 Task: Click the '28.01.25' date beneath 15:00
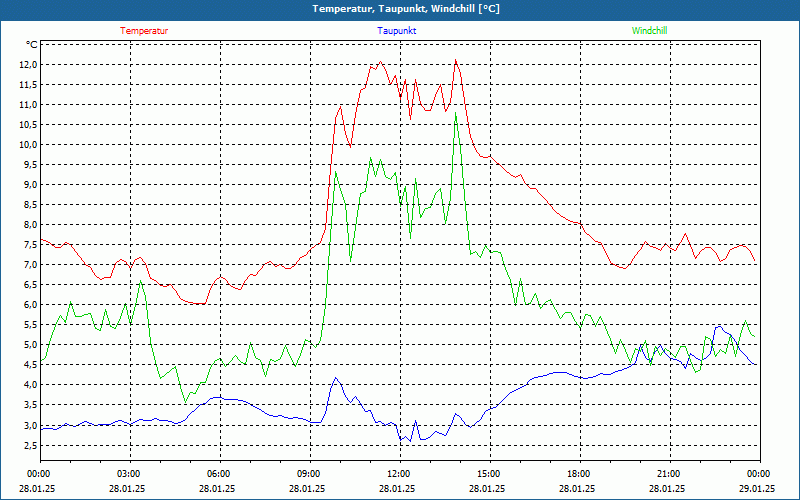[x=487, y=488]
